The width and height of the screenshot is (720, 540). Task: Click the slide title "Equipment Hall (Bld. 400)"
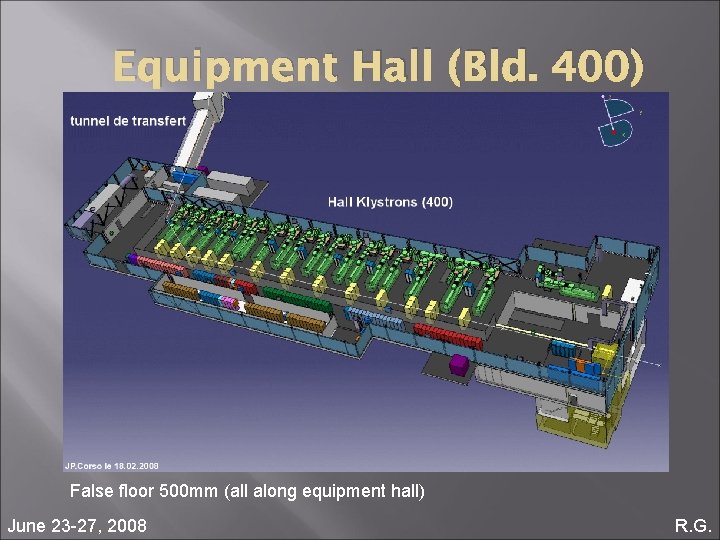click(378, 68)
